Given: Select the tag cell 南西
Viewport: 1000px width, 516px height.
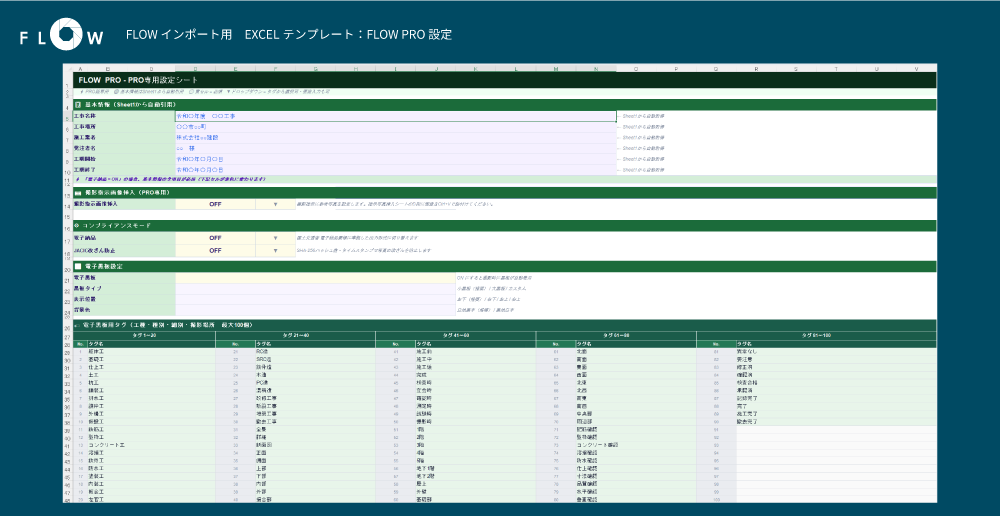Looking at the screenshot, I should pos(636,406).
